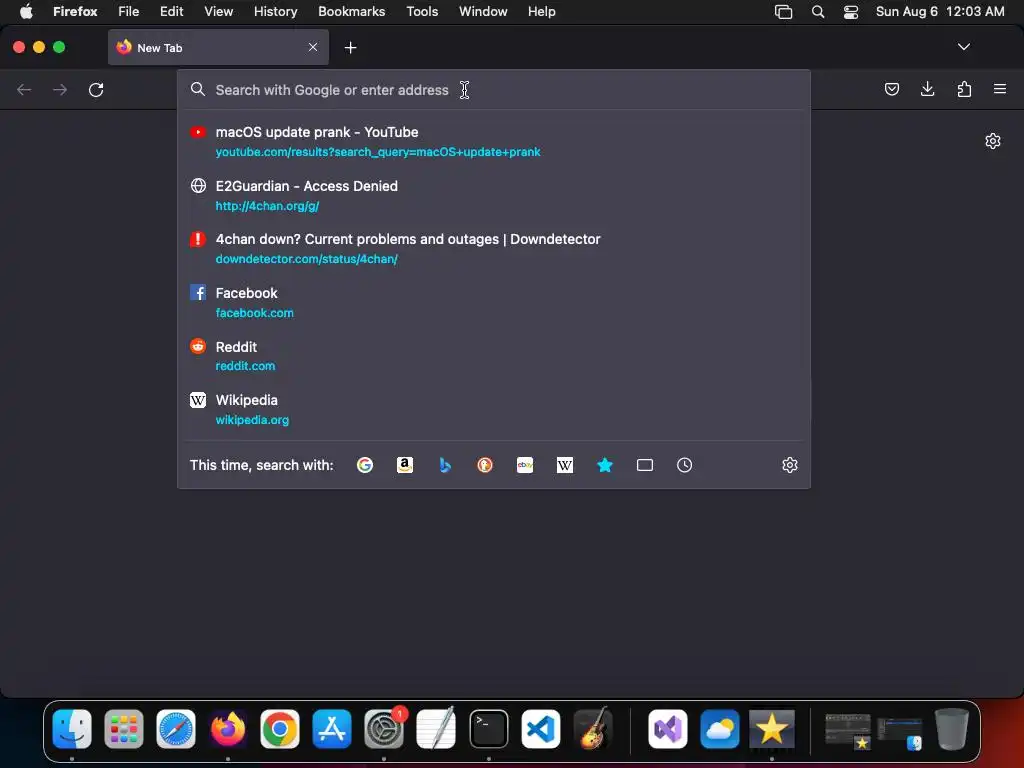Search history with the clock icon
The image size is (1024, 768).
coord(684,465)
